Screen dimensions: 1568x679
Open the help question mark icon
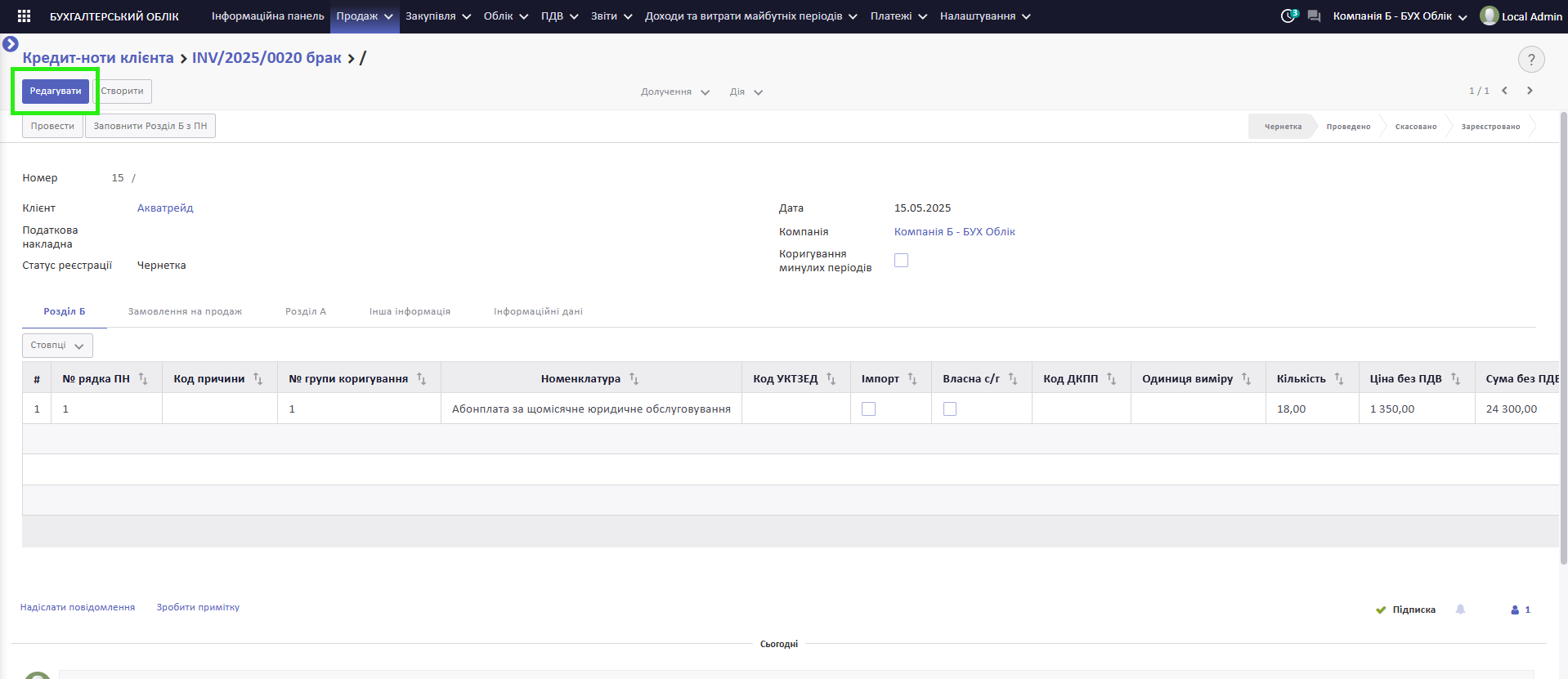[1531, 59]
